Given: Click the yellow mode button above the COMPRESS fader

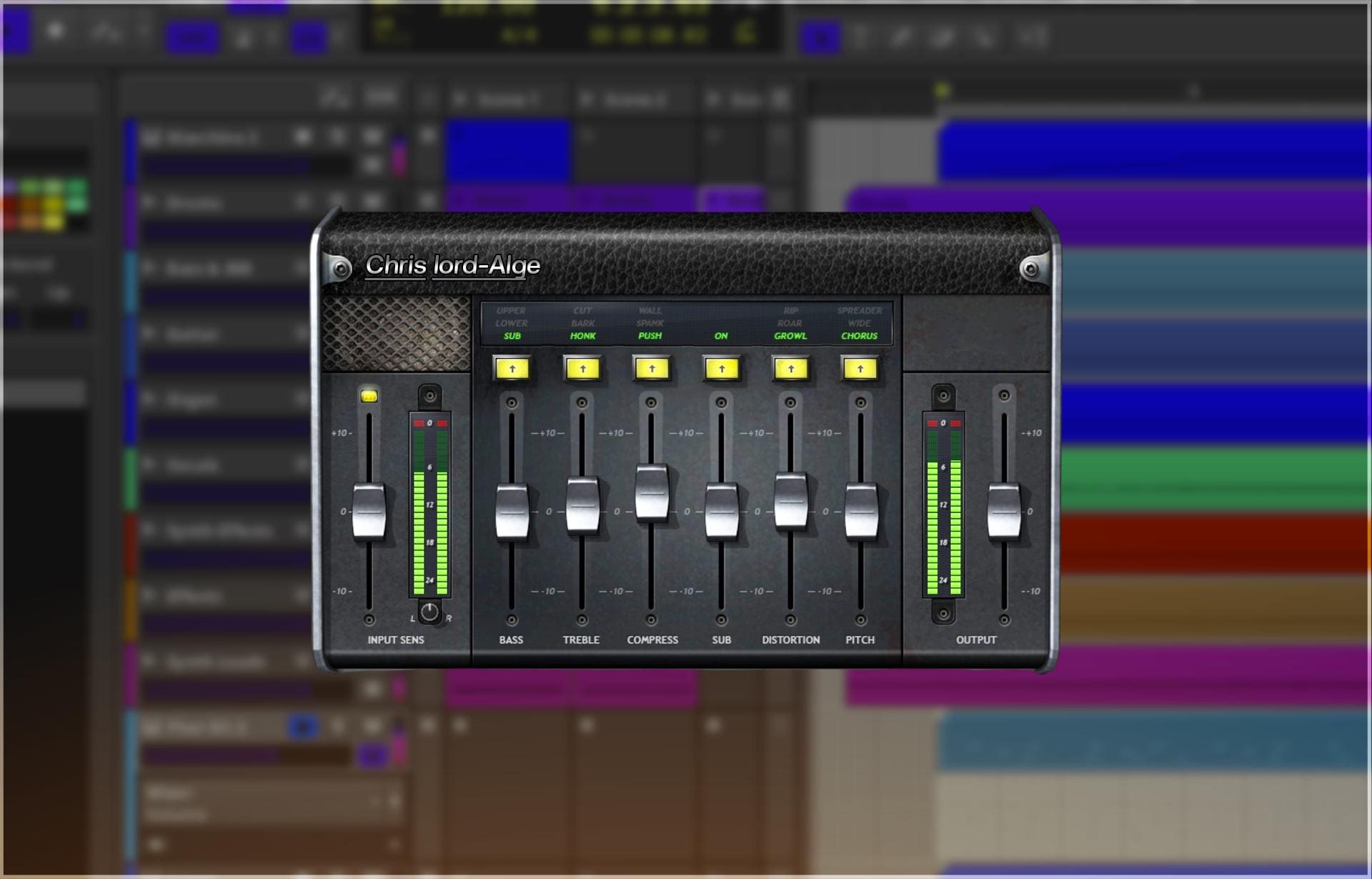Looking at the screenshot, I should [652, 369].
